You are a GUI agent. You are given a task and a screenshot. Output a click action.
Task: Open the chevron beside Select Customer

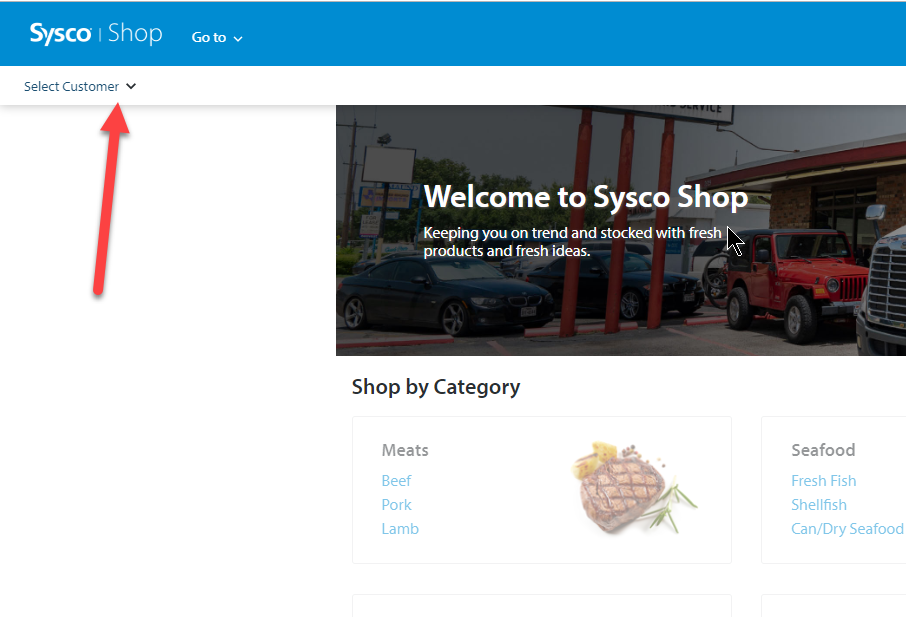[131, 86]
